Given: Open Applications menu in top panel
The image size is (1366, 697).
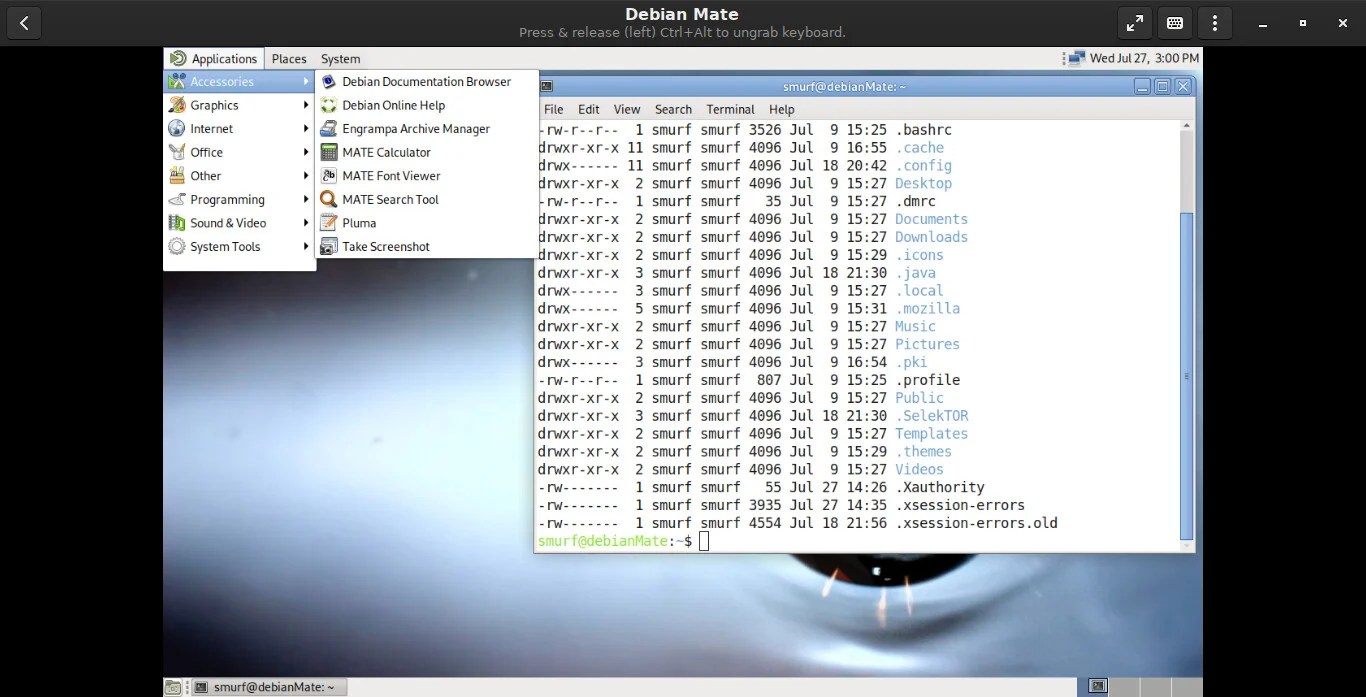Looking at the screenshot, I should (214, 59).
